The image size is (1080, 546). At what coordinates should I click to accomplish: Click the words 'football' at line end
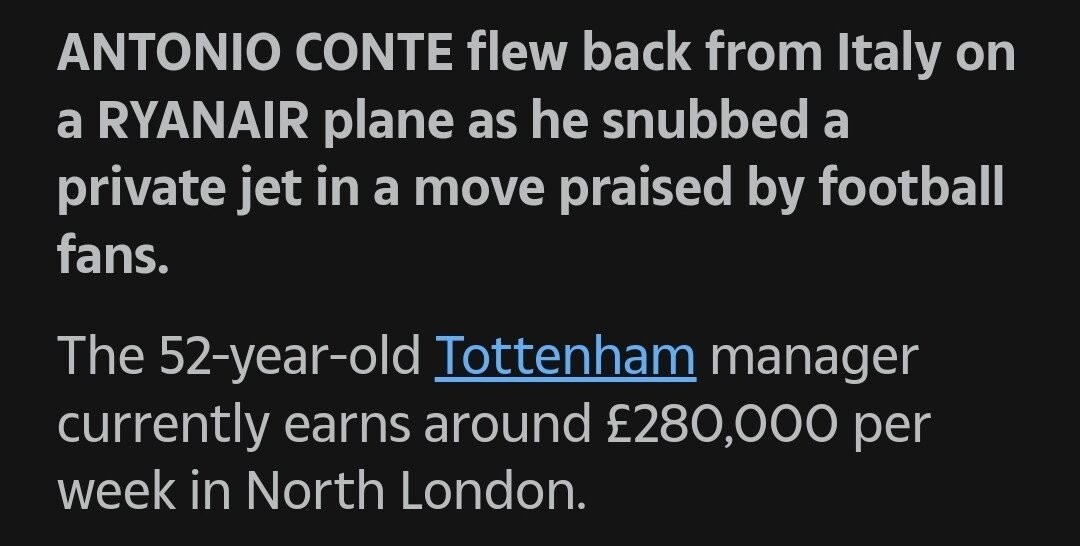(x=908, y=191)
